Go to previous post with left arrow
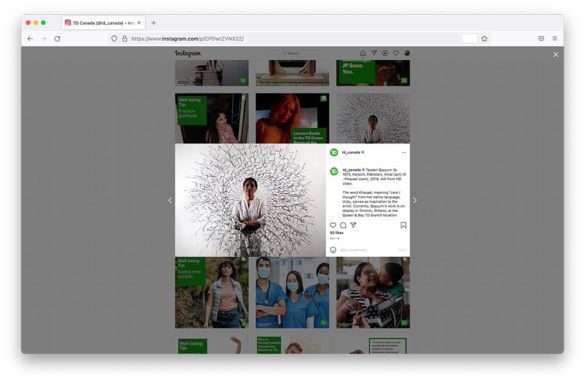The image size is (585, 376). tap(170, 200)
